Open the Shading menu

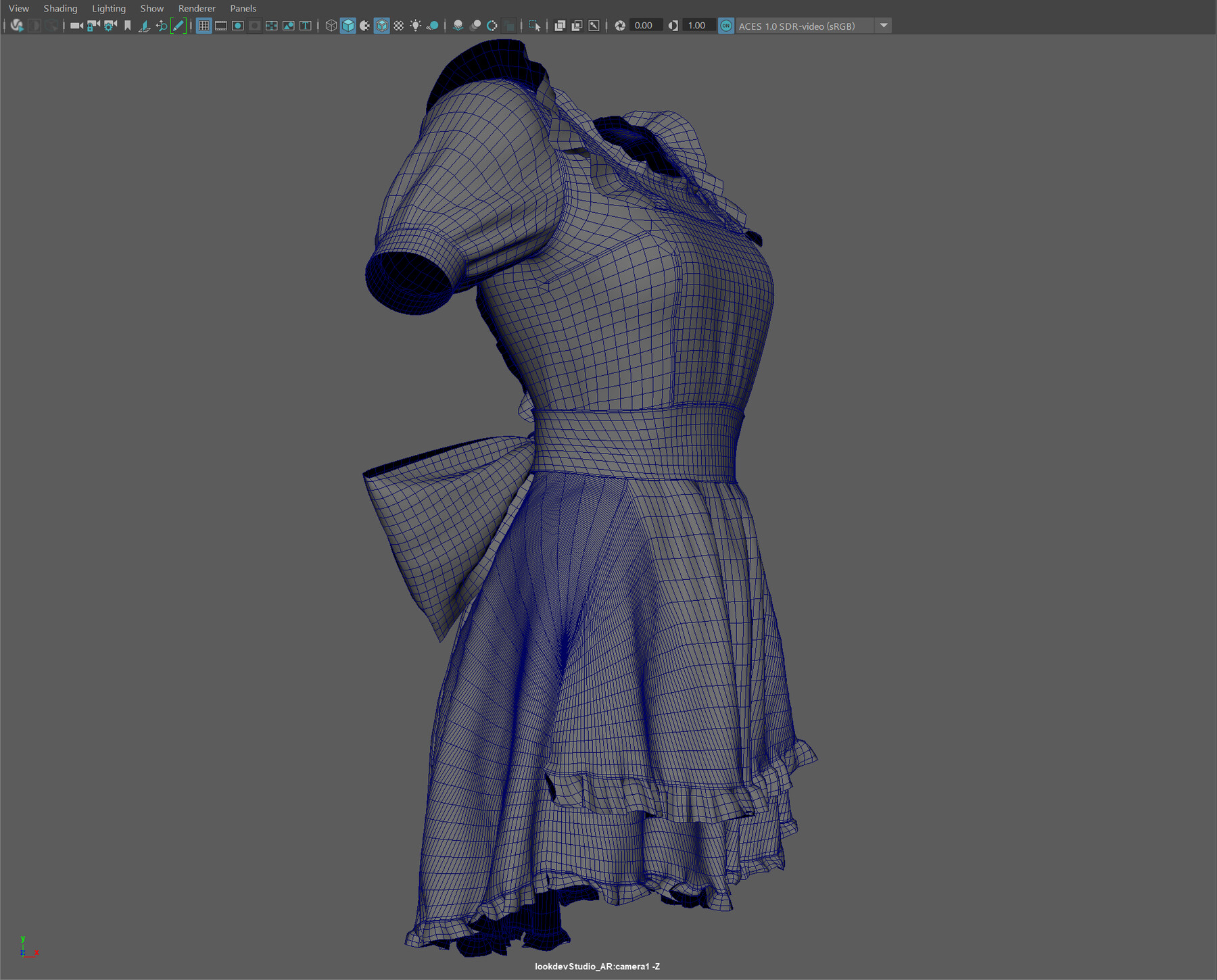point(59,8)
